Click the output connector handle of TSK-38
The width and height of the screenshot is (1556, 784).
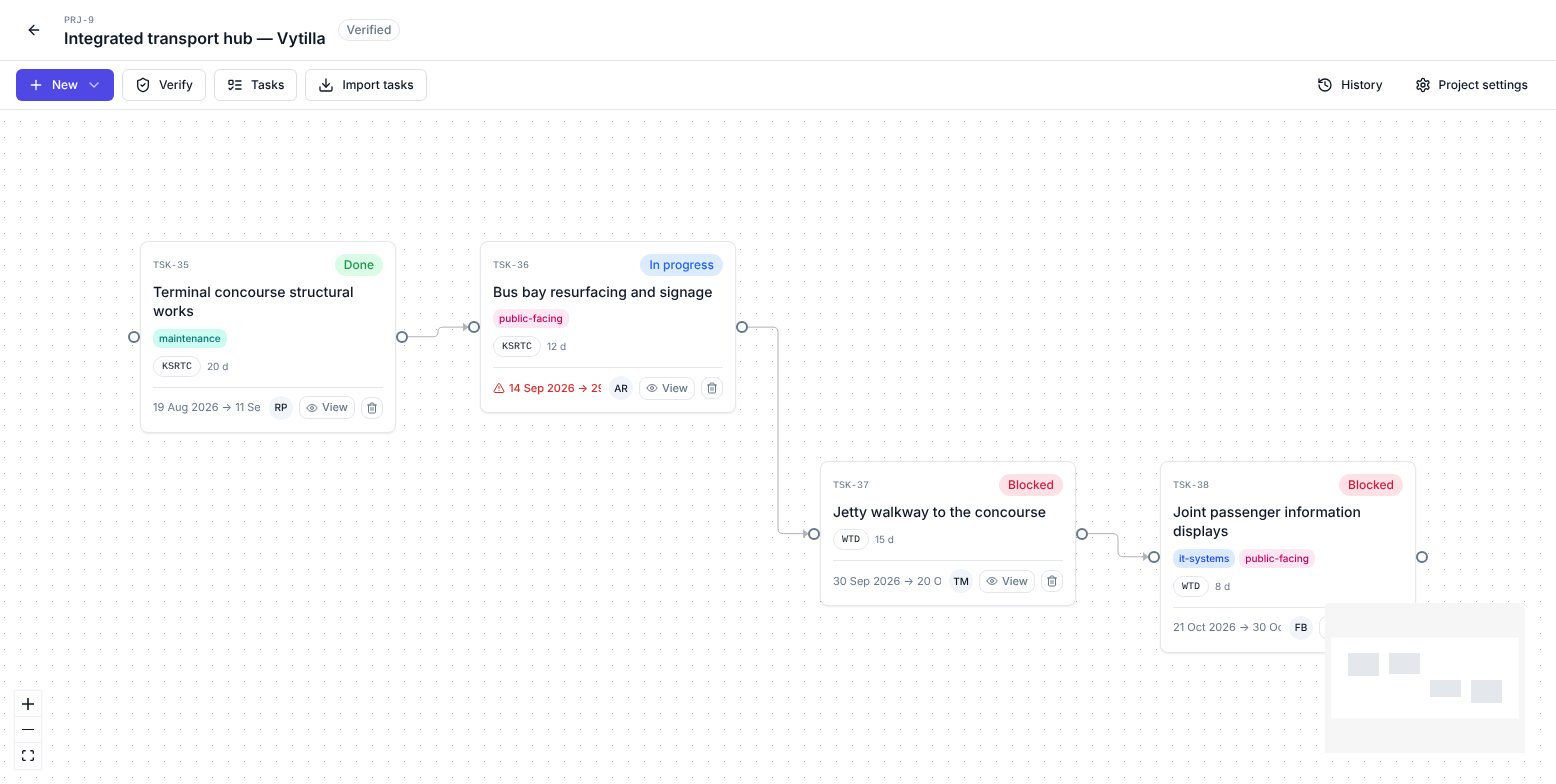click(1422, 557)
